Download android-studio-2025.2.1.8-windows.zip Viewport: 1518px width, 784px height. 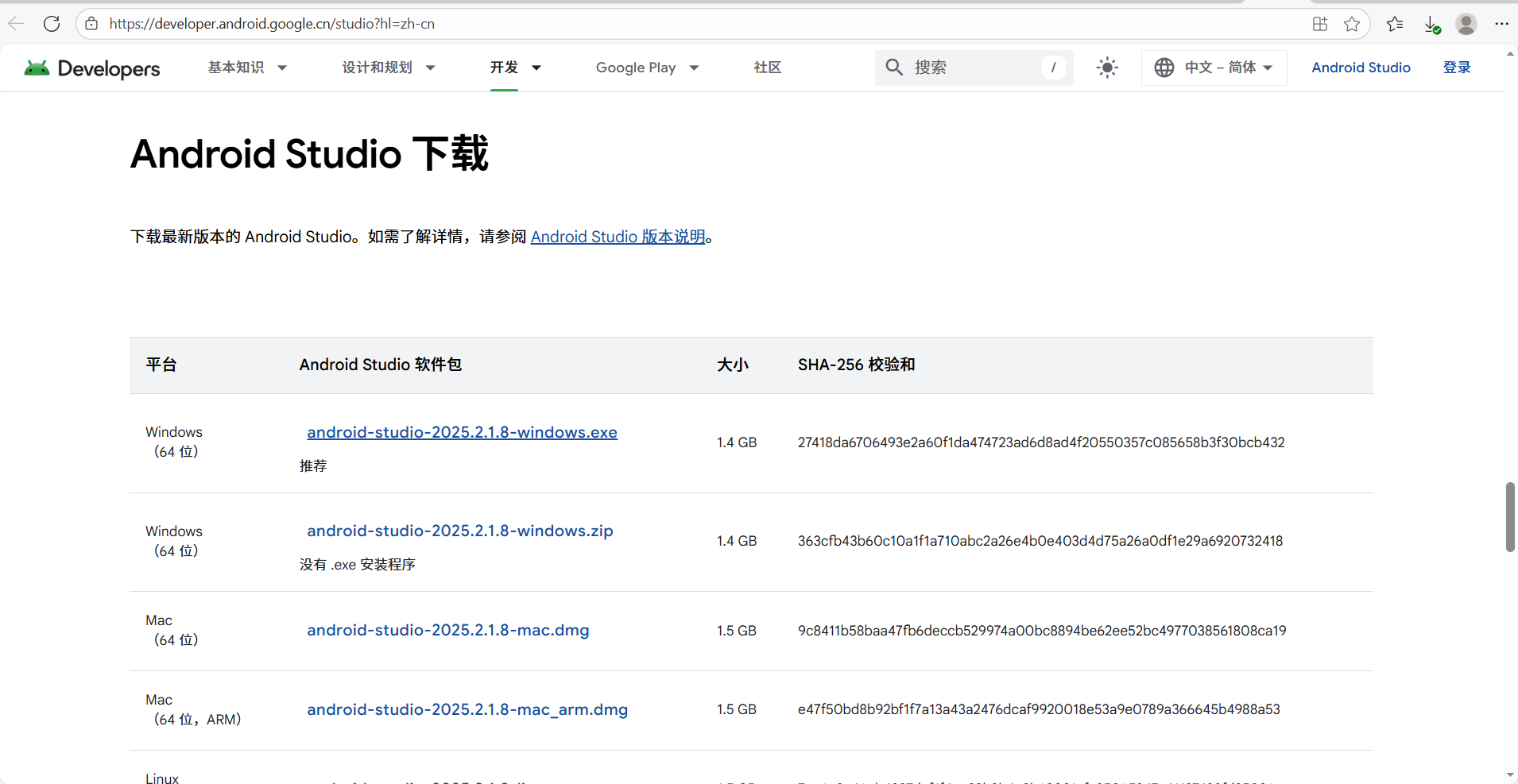click(460, 531)
